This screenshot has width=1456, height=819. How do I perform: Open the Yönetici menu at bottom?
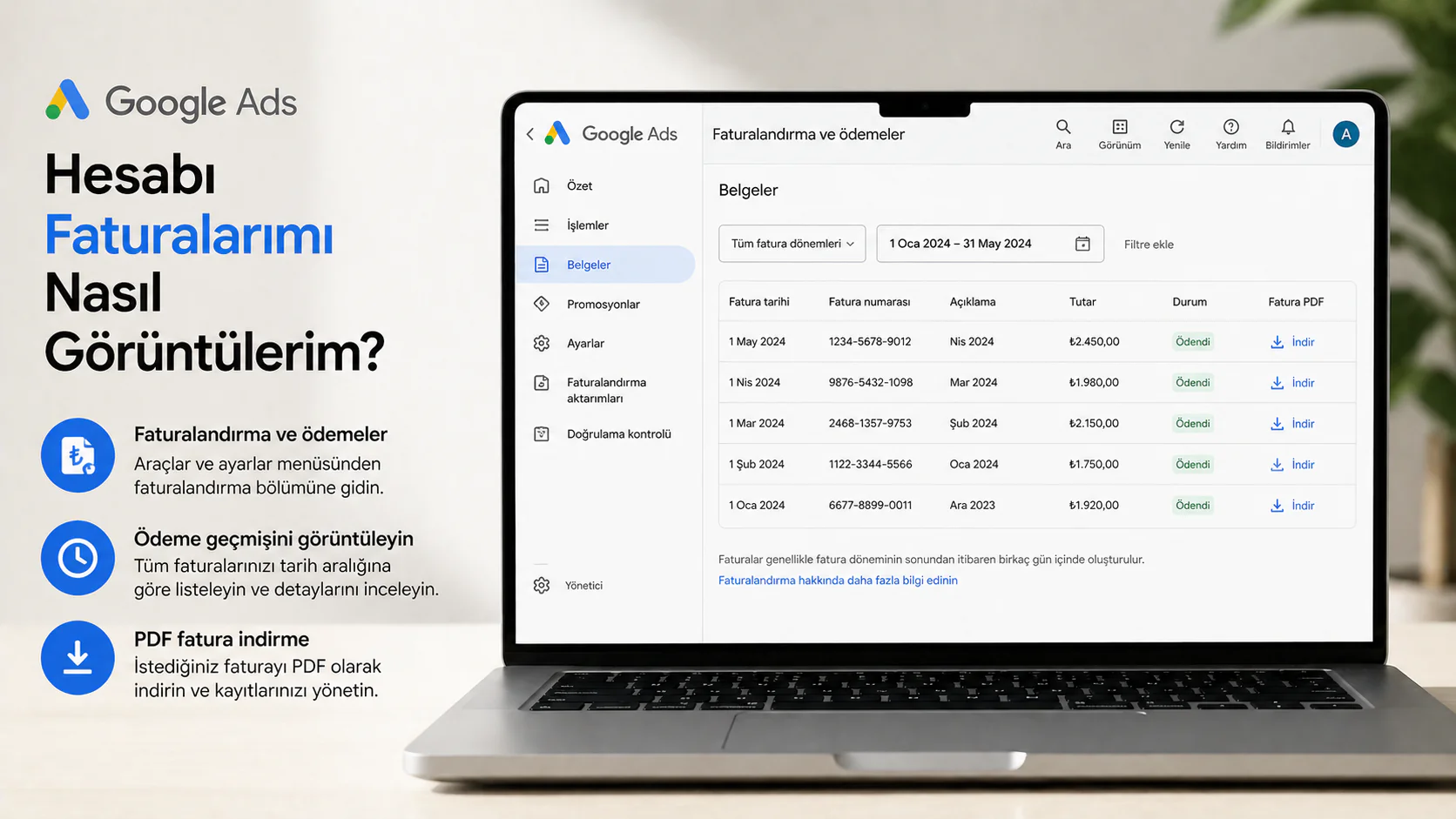coord(583,585)
